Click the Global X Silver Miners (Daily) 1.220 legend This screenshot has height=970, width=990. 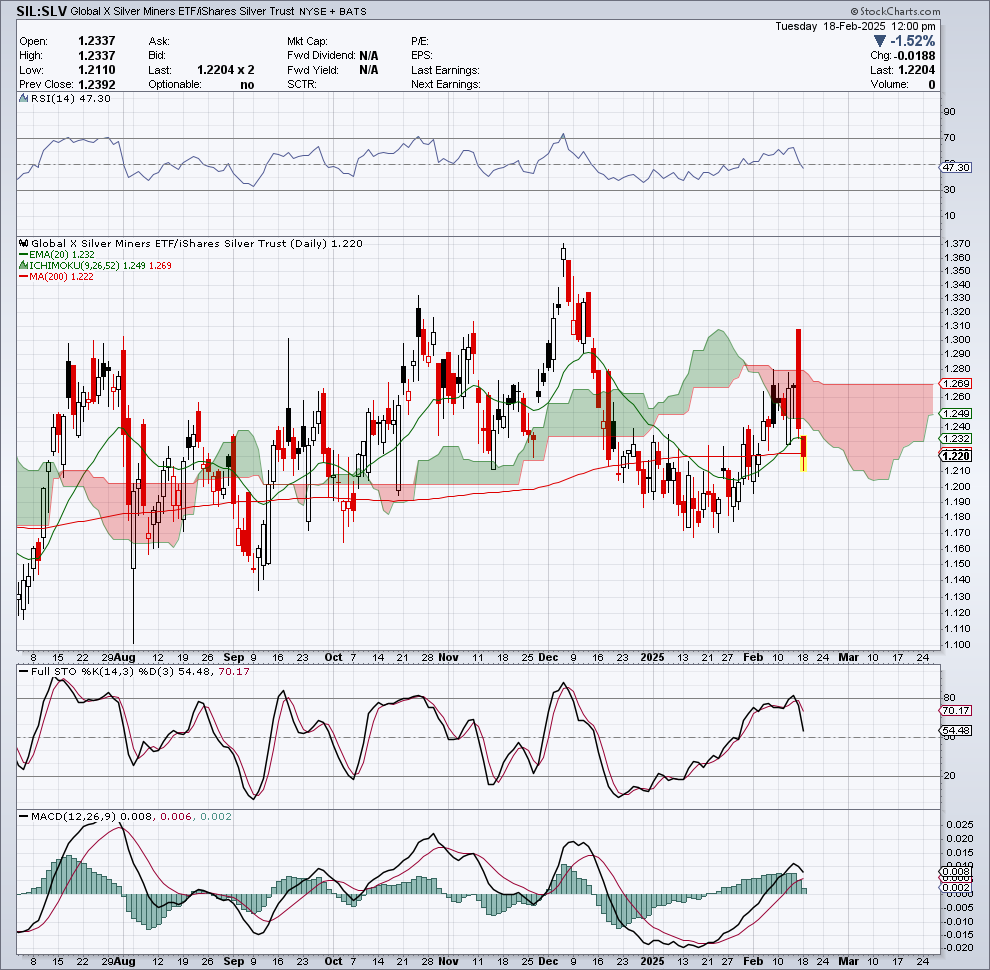(197, 243)
